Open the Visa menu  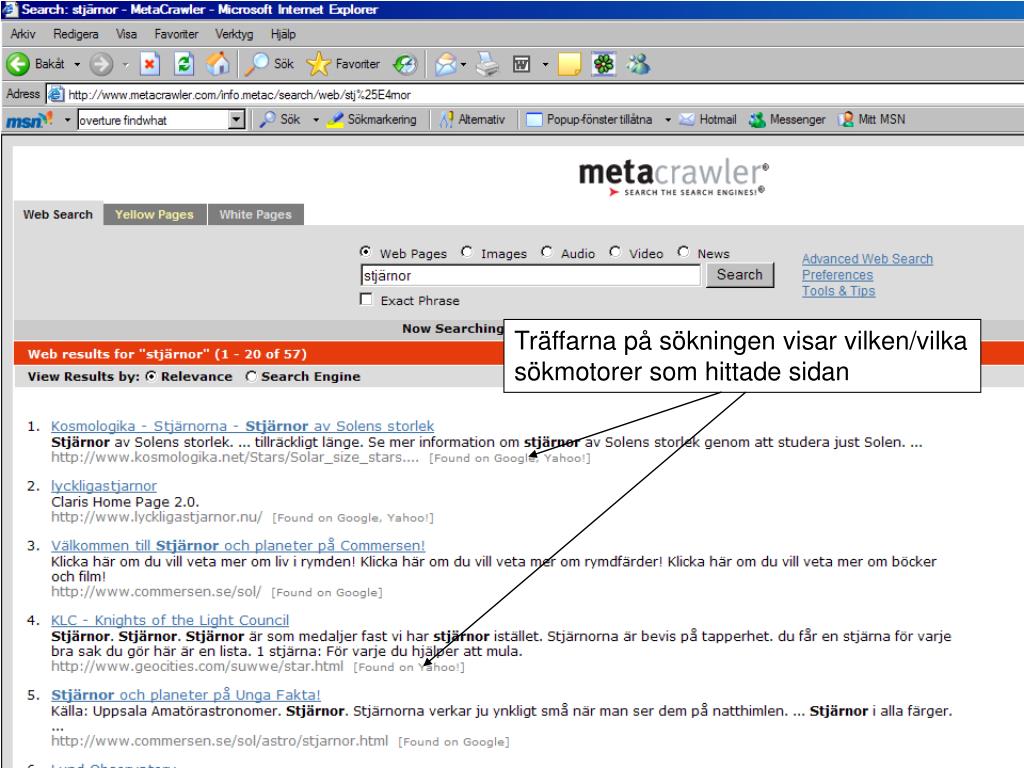[x=126, y=34]
